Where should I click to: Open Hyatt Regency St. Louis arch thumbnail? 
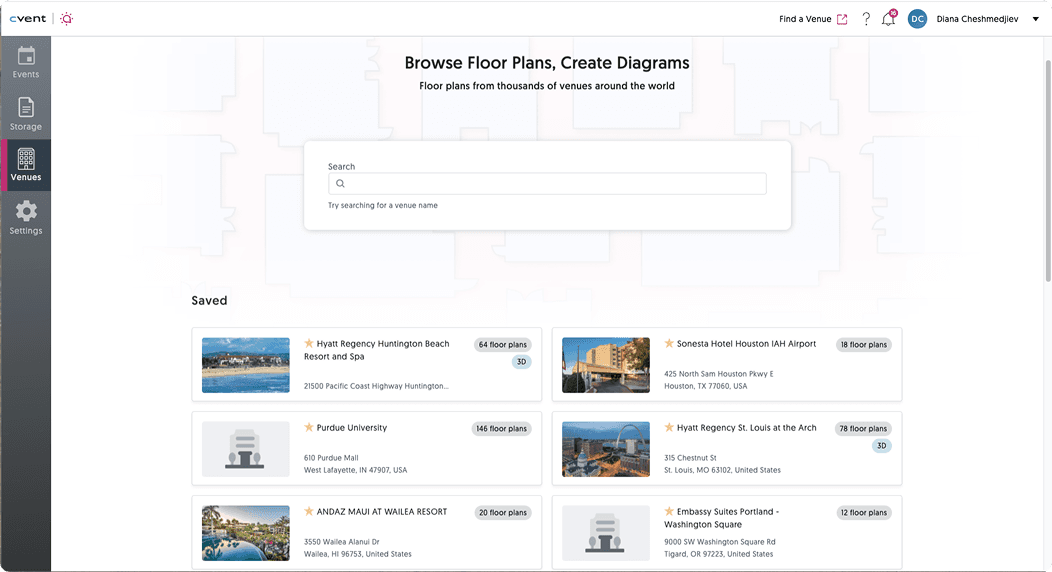point(606,449)
